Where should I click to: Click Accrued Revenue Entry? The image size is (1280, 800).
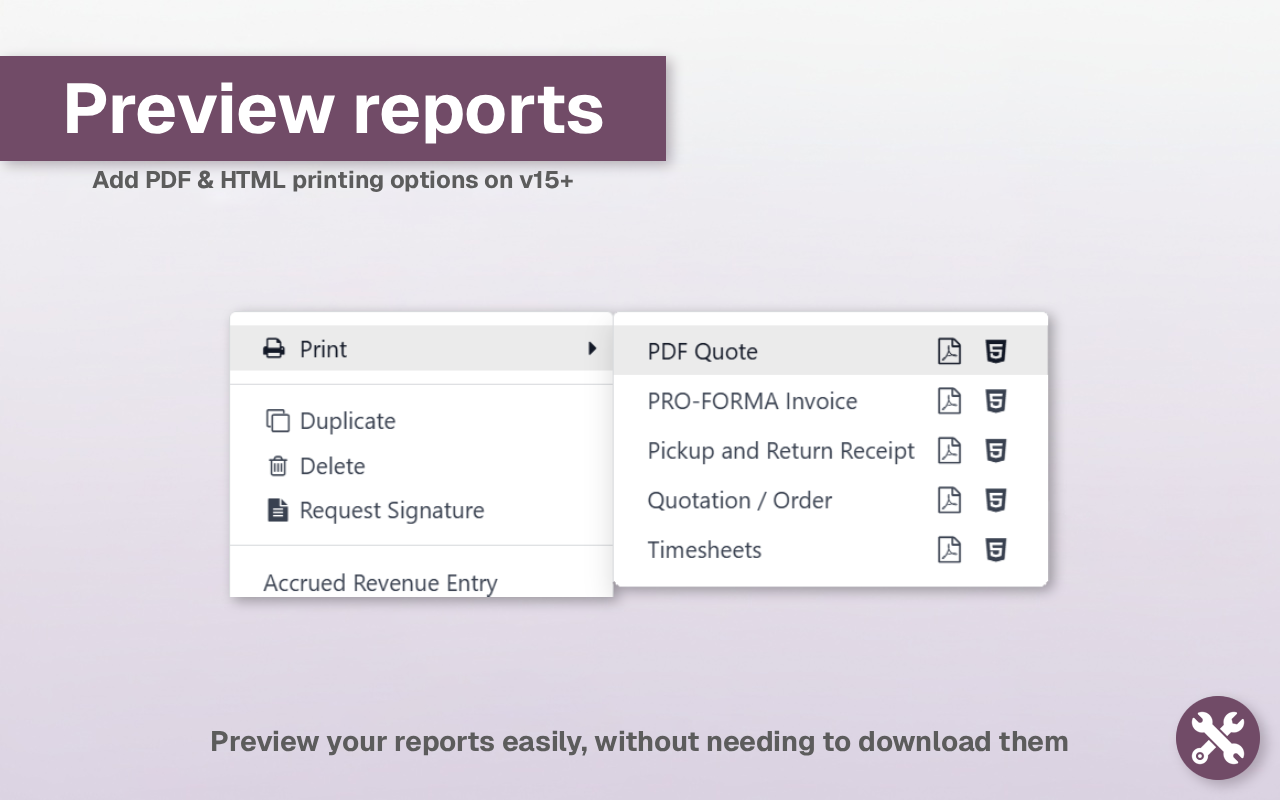tap(380, 582)
